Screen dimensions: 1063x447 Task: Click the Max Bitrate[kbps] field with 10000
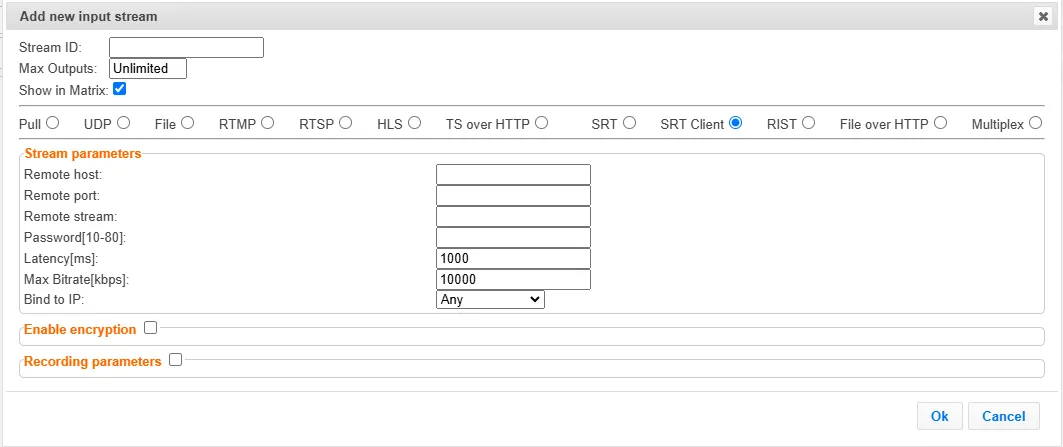[x=513, y=279]
